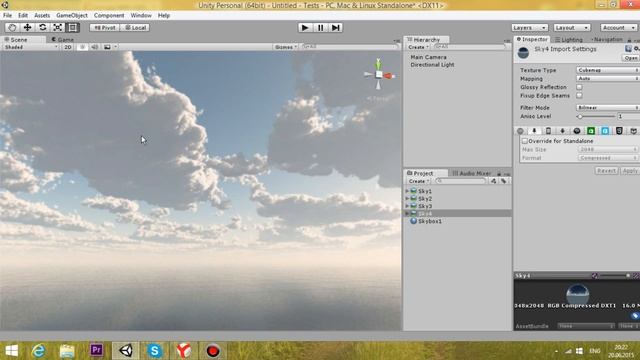Select Directional Light in Hierarchy
Viewport: 640px width, 360px height.
[432, 65]
